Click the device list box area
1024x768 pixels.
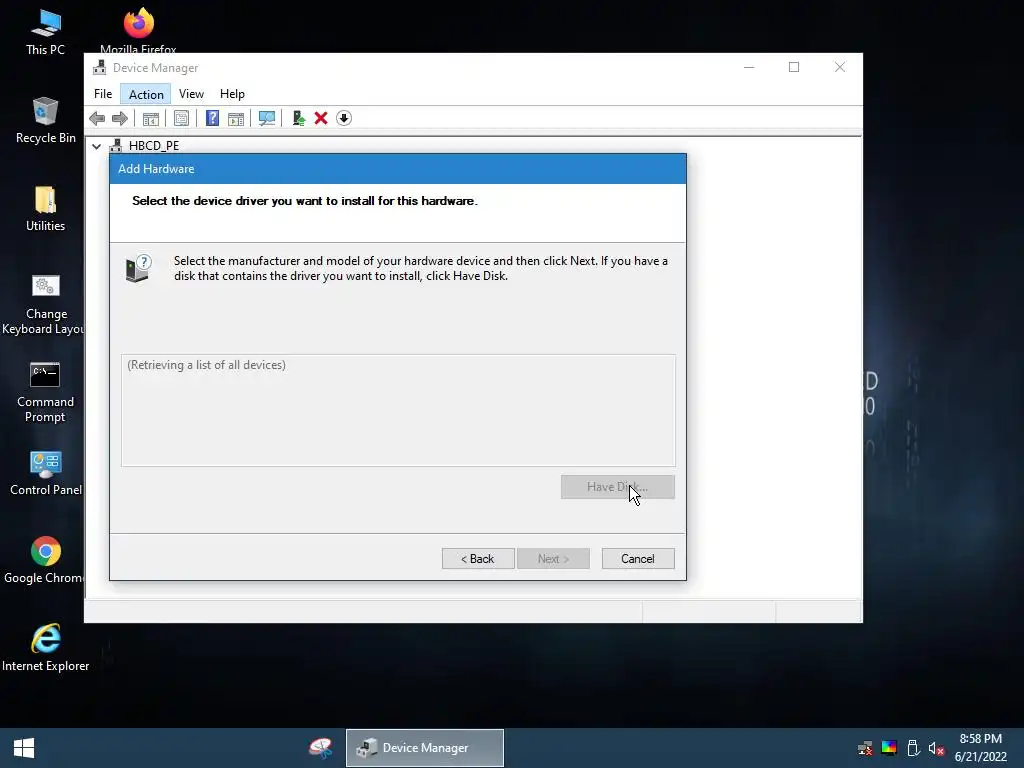tap(398, 410)
